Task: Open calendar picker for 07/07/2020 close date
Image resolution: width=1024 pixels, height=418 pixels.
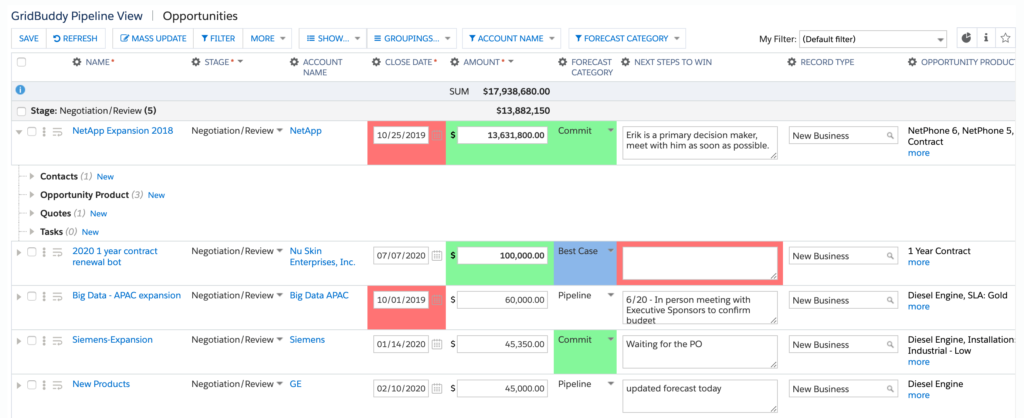Action: (x=437, y=255)
